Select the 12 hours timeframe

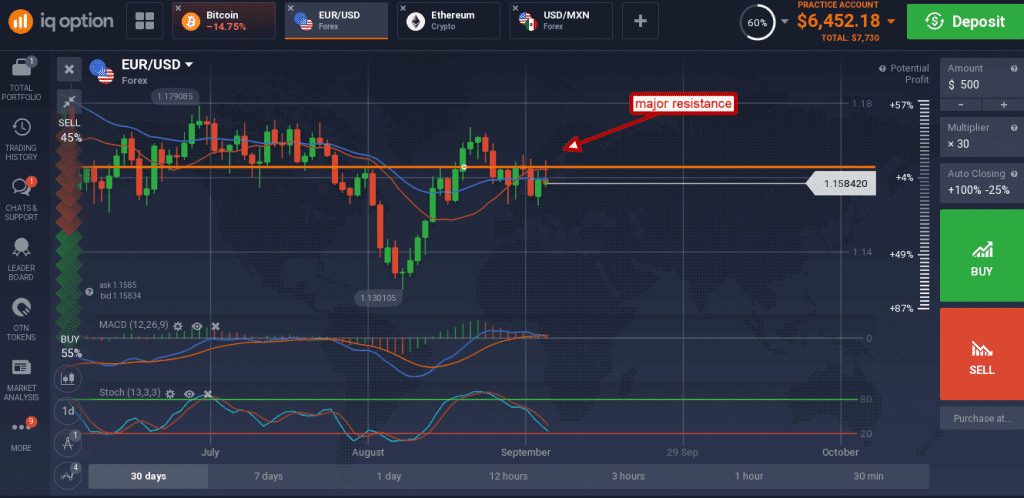tap(509, 476)
